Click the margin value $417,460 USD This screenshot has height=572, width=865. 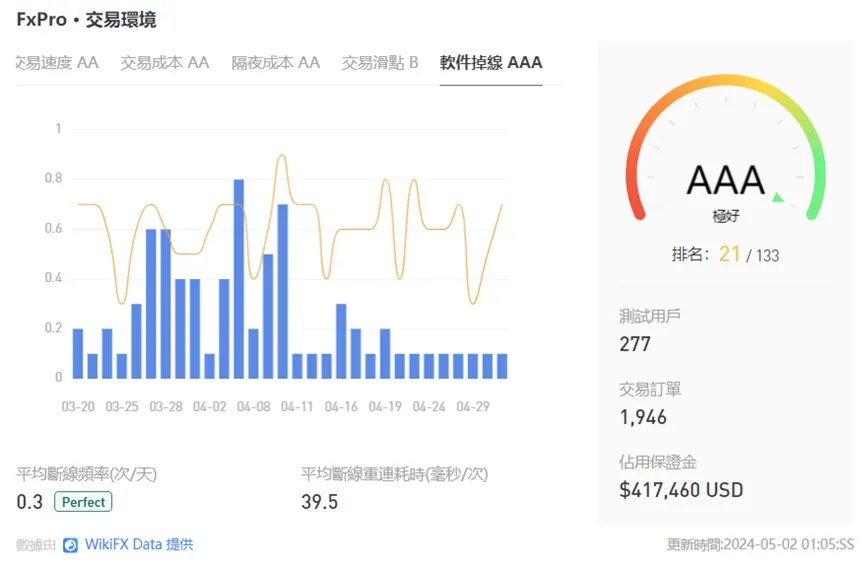pos(681,490)
